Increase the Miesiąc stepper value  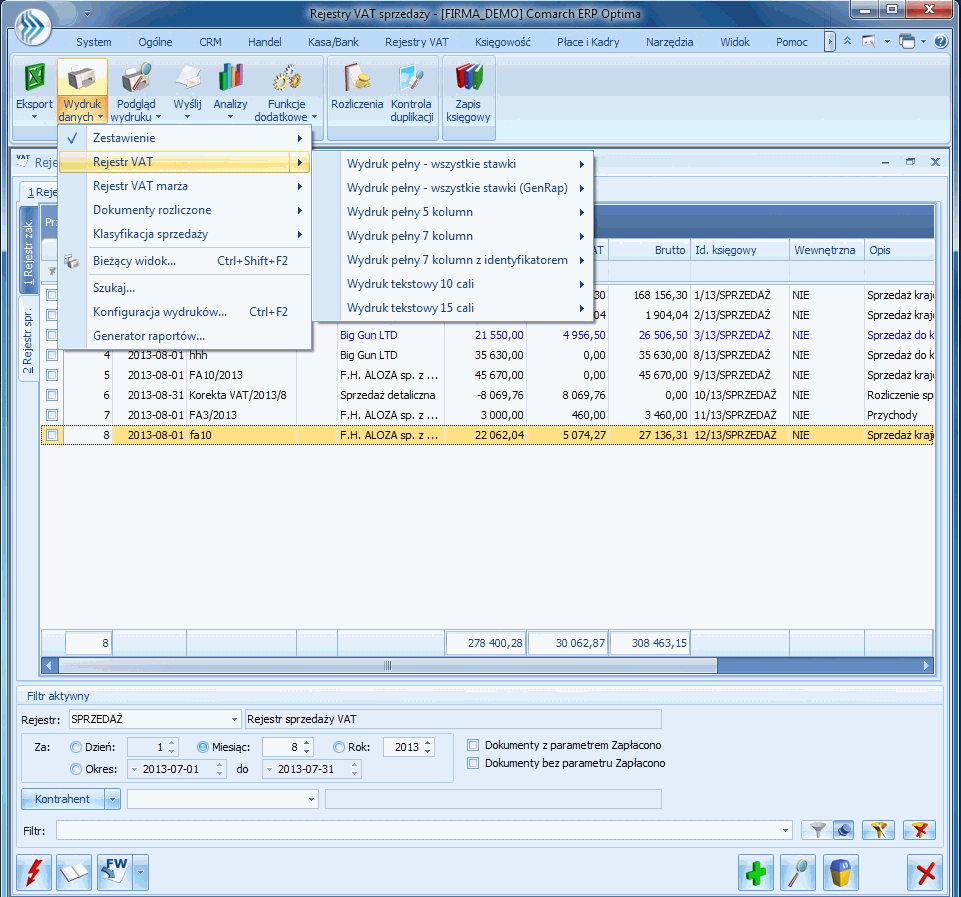(307, 743)
